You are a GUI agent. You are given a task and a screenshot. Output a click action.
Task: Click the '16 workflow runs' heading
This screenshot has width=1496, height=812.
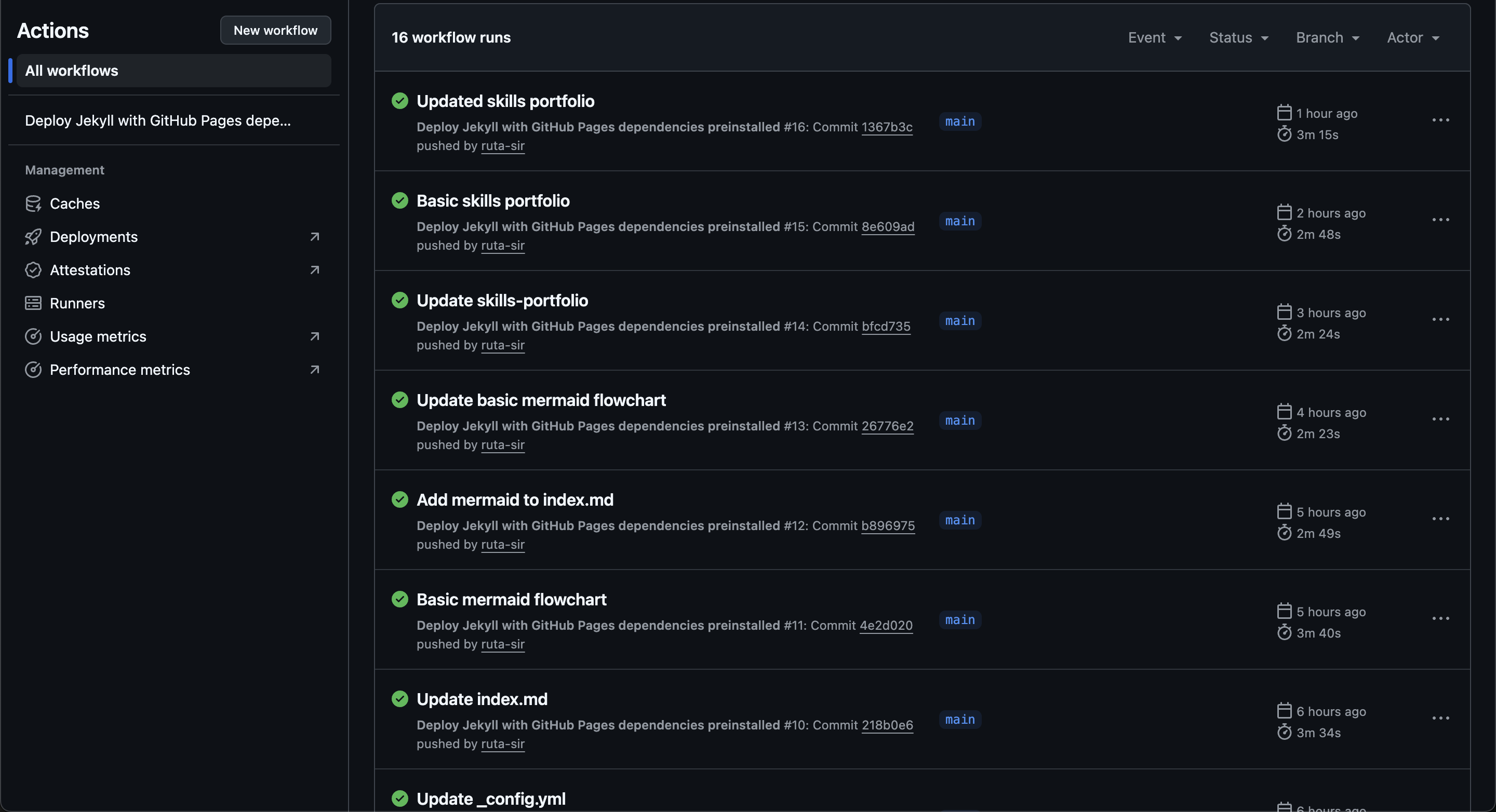(x=451, y=38)
